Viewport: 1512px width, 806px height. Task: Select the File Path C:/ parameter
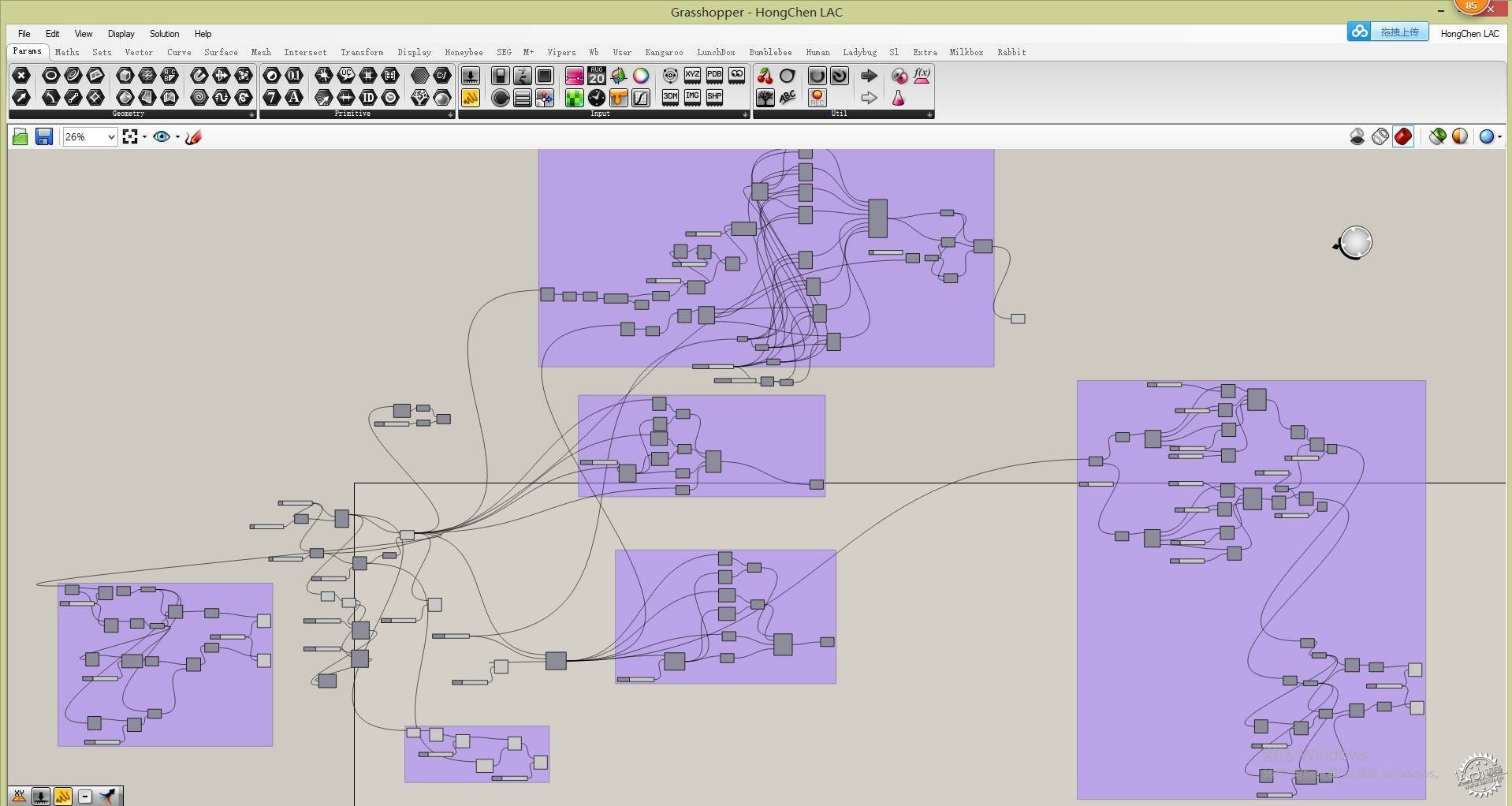click(x=442, y=76)
